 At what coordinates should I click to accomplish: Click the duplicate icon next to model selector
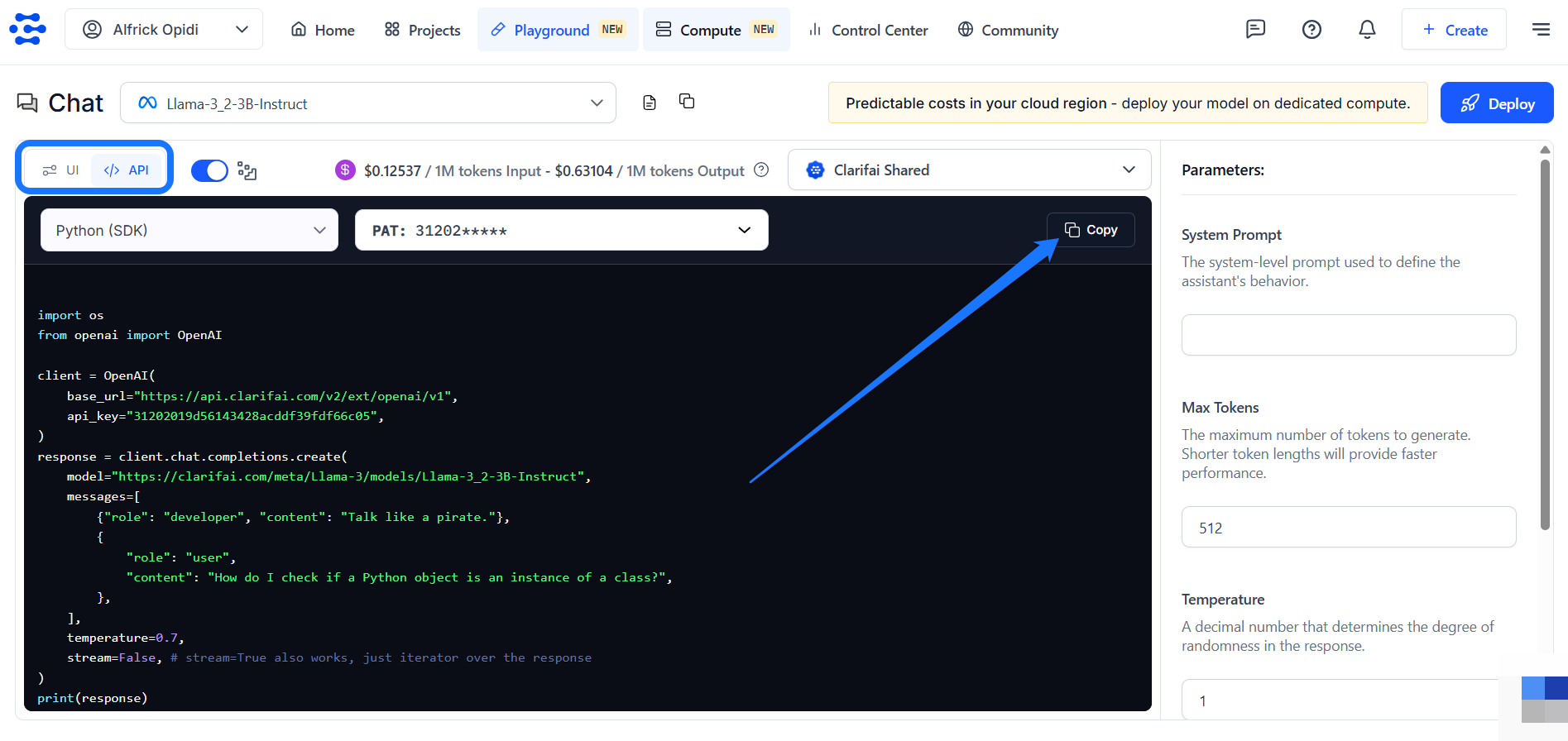click(687, 101)
